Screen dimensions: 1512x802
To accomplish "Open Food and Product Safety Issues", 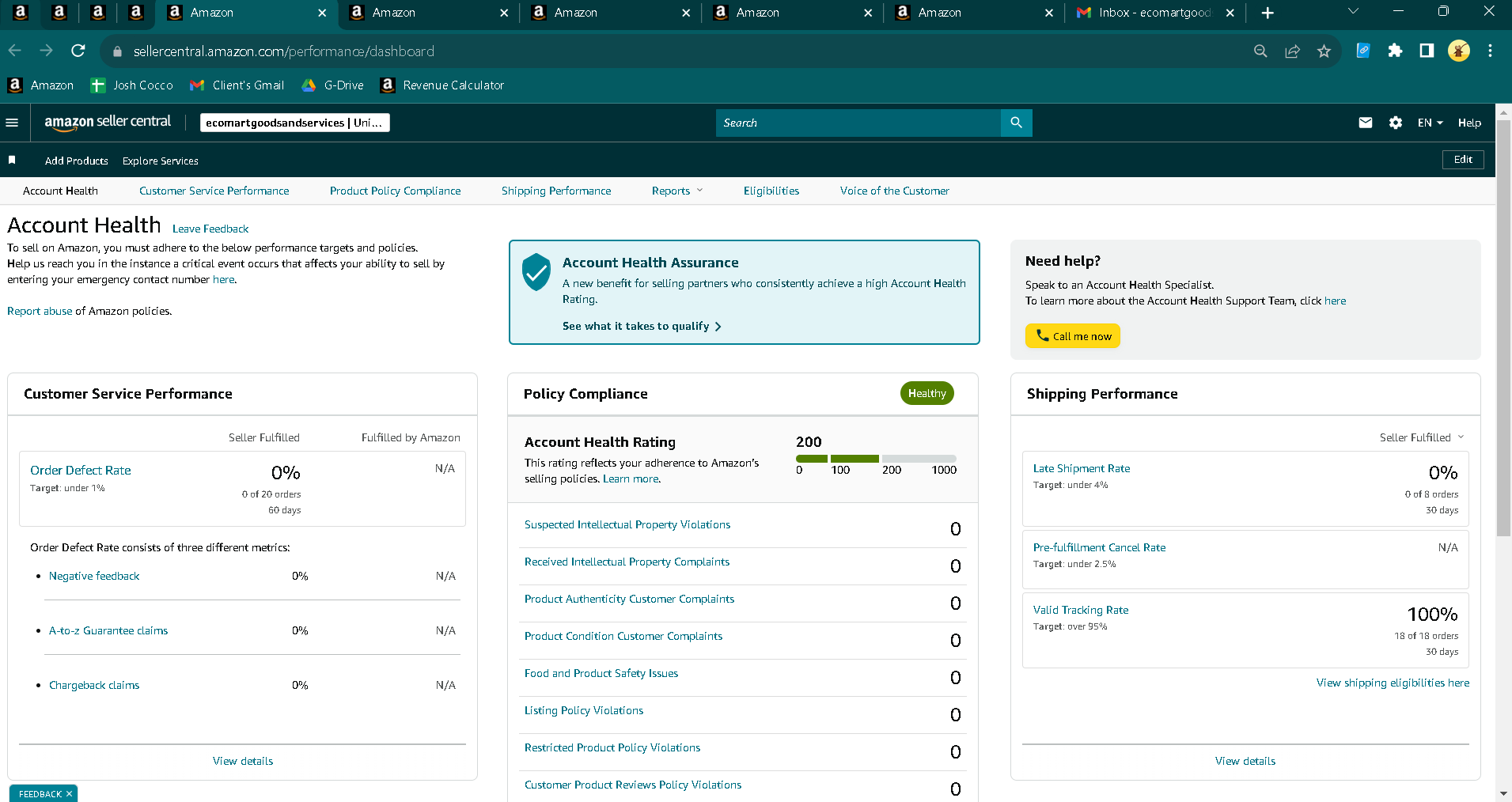I will pyautogui.click(x=601, y=673).
